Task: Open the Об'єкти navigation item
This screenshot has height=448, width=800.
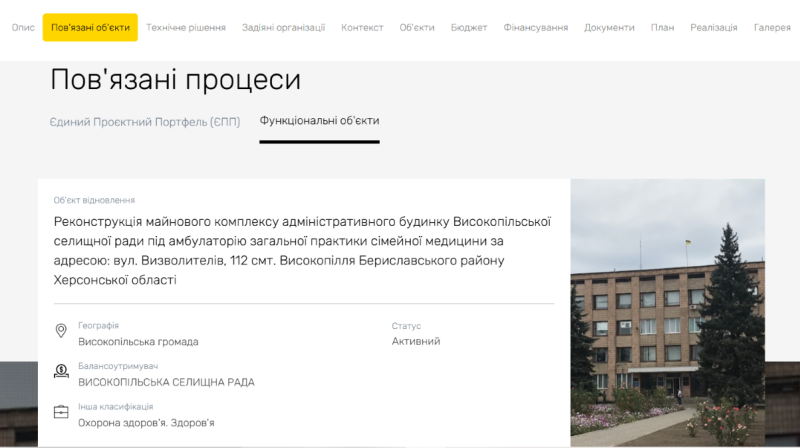Action: click(417, 28)
